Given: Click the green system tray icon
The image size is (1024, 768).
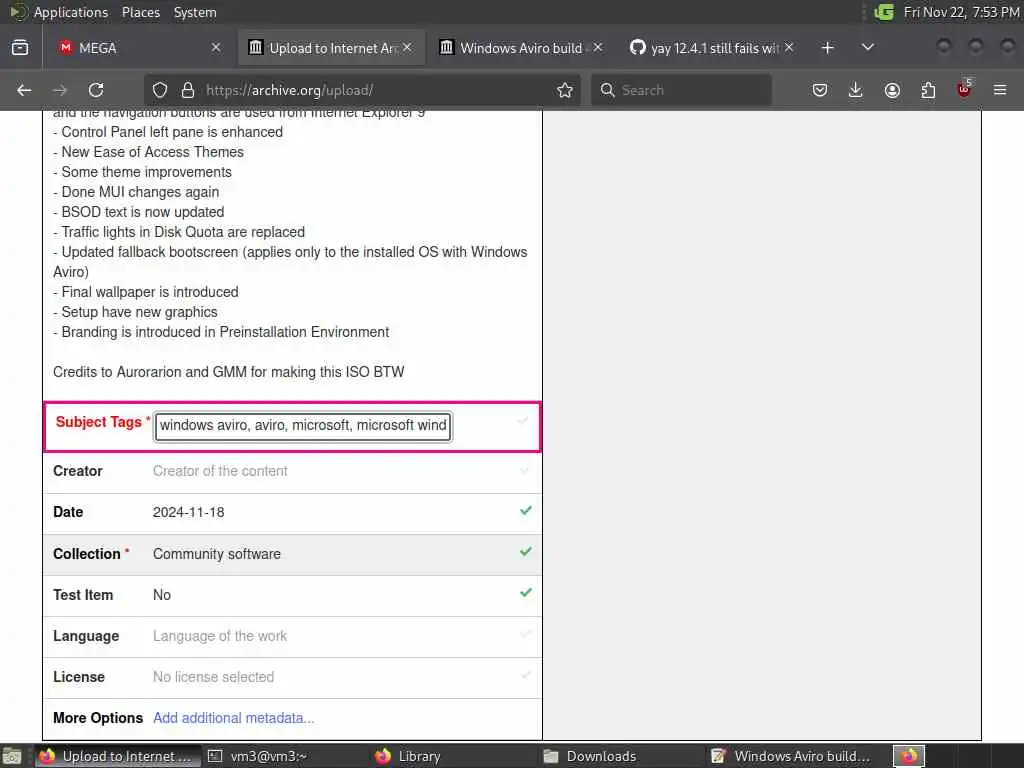Looking at the screenshot, I should click(x=884, y=12).
